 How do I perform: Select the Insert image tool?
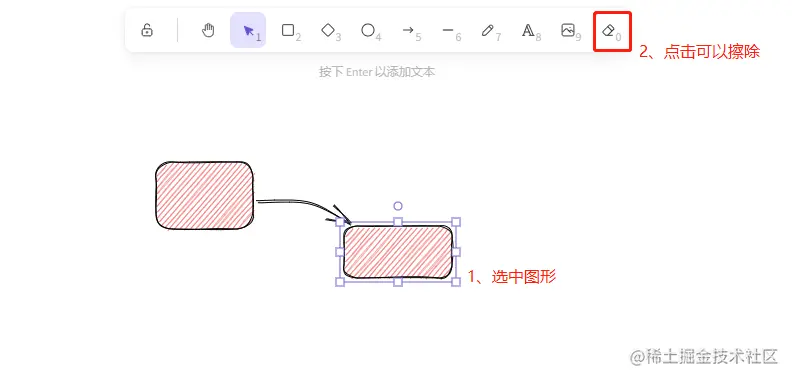pos(568,30)
